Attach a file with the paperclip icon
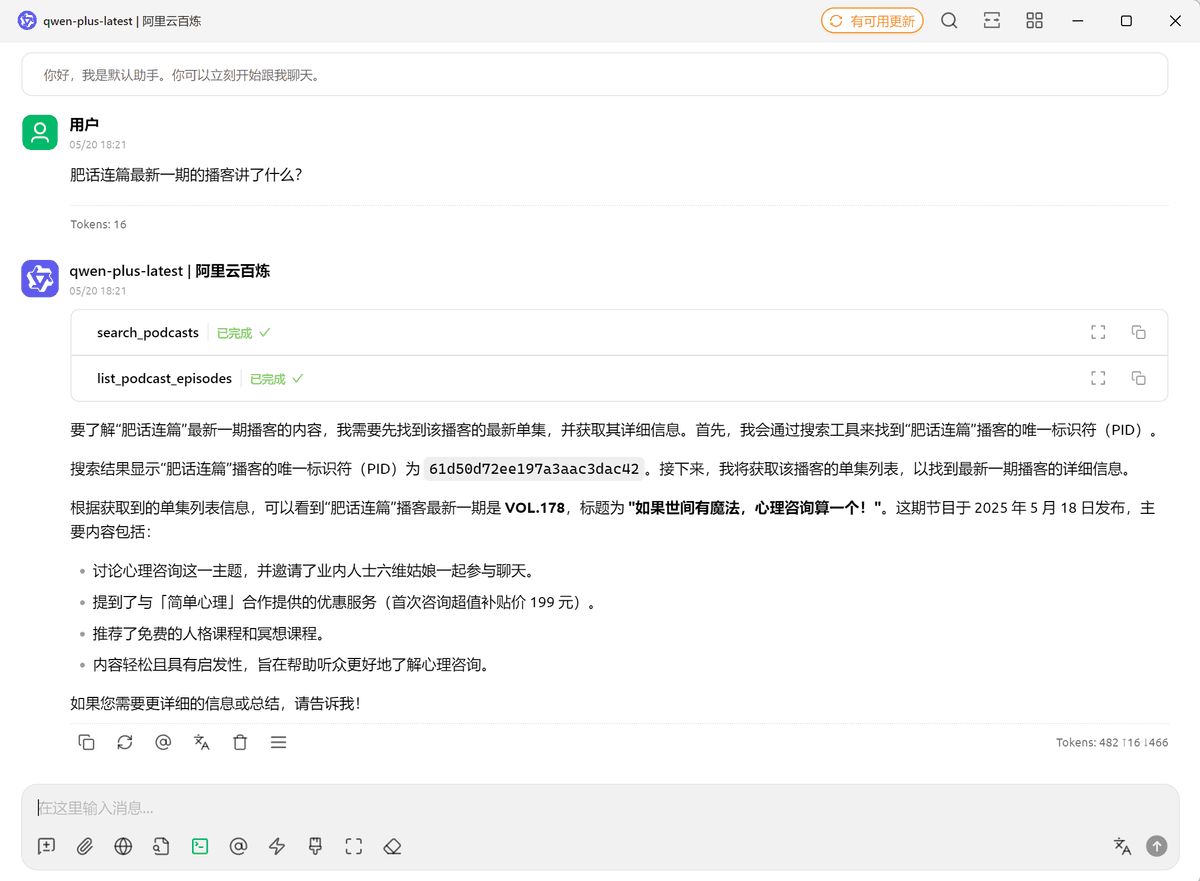Image resolution: width=1200 pixels, height=881 pixels. pos(85,846)
